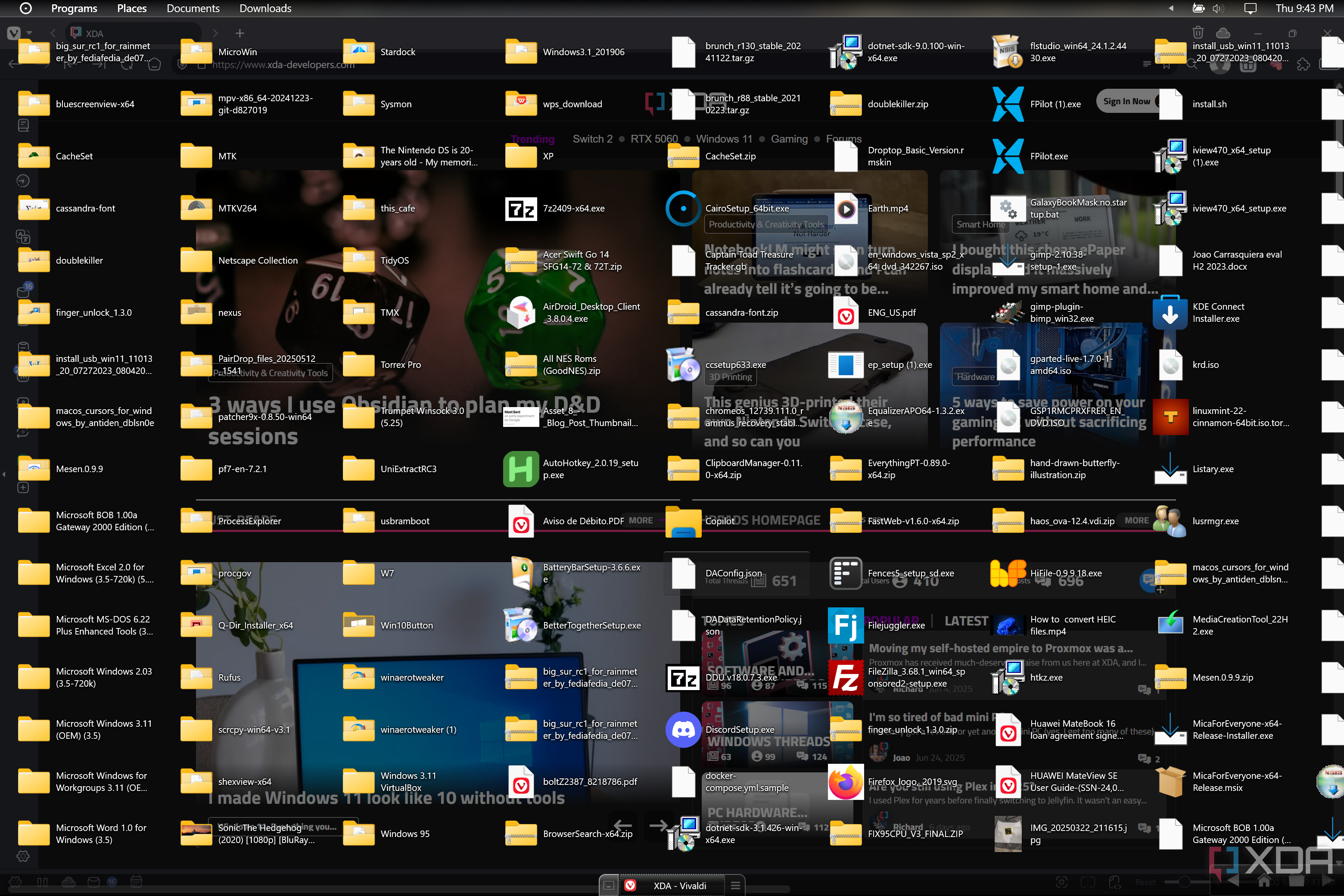Image resolution: width=1344 pixels, height=896 pixels.
Task: Open doublekiller.zip archive
Action: [x=845, y=104]
